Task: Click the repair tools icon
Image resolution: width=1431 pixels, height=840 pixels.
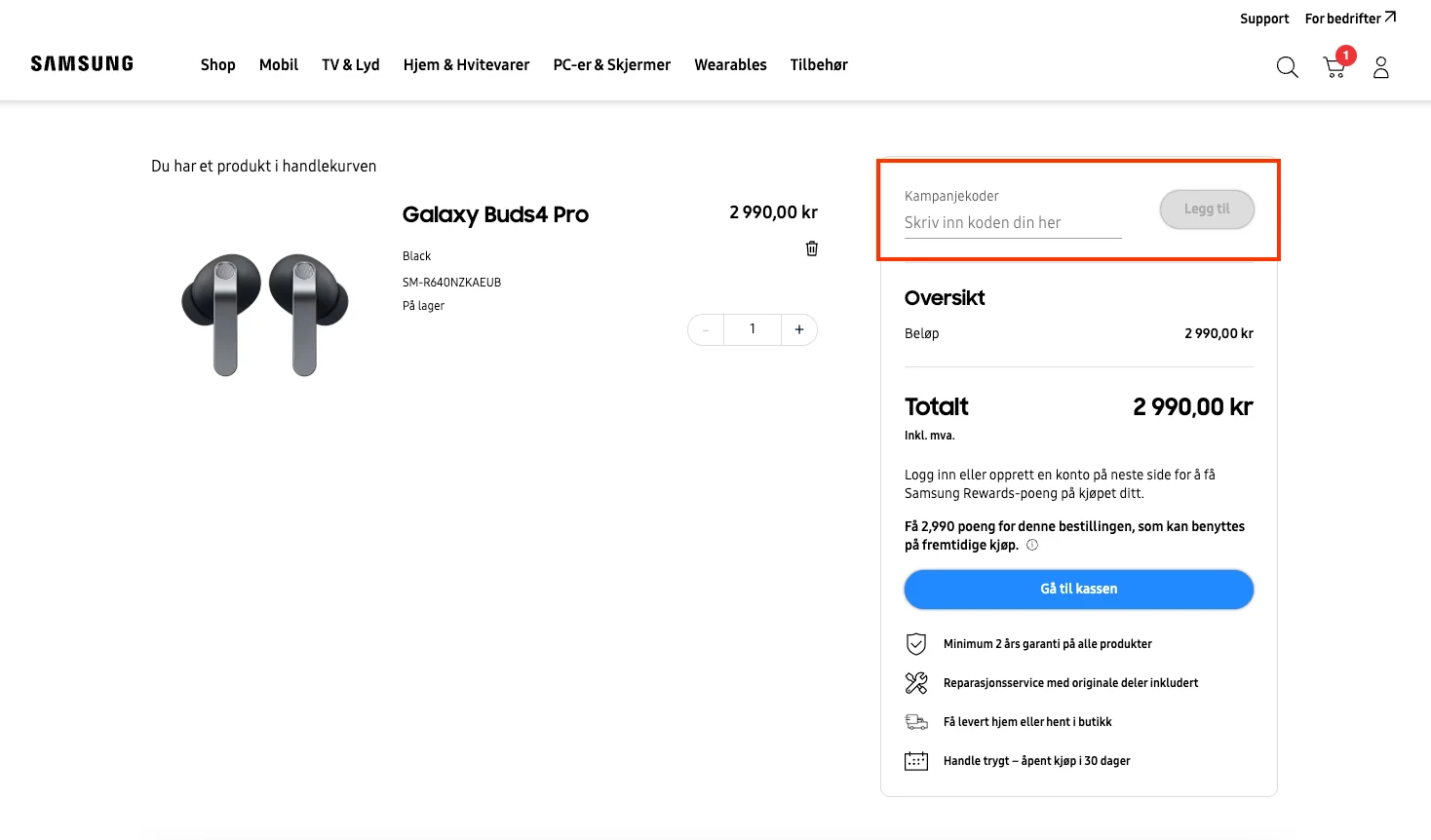Action: [916, 683]
